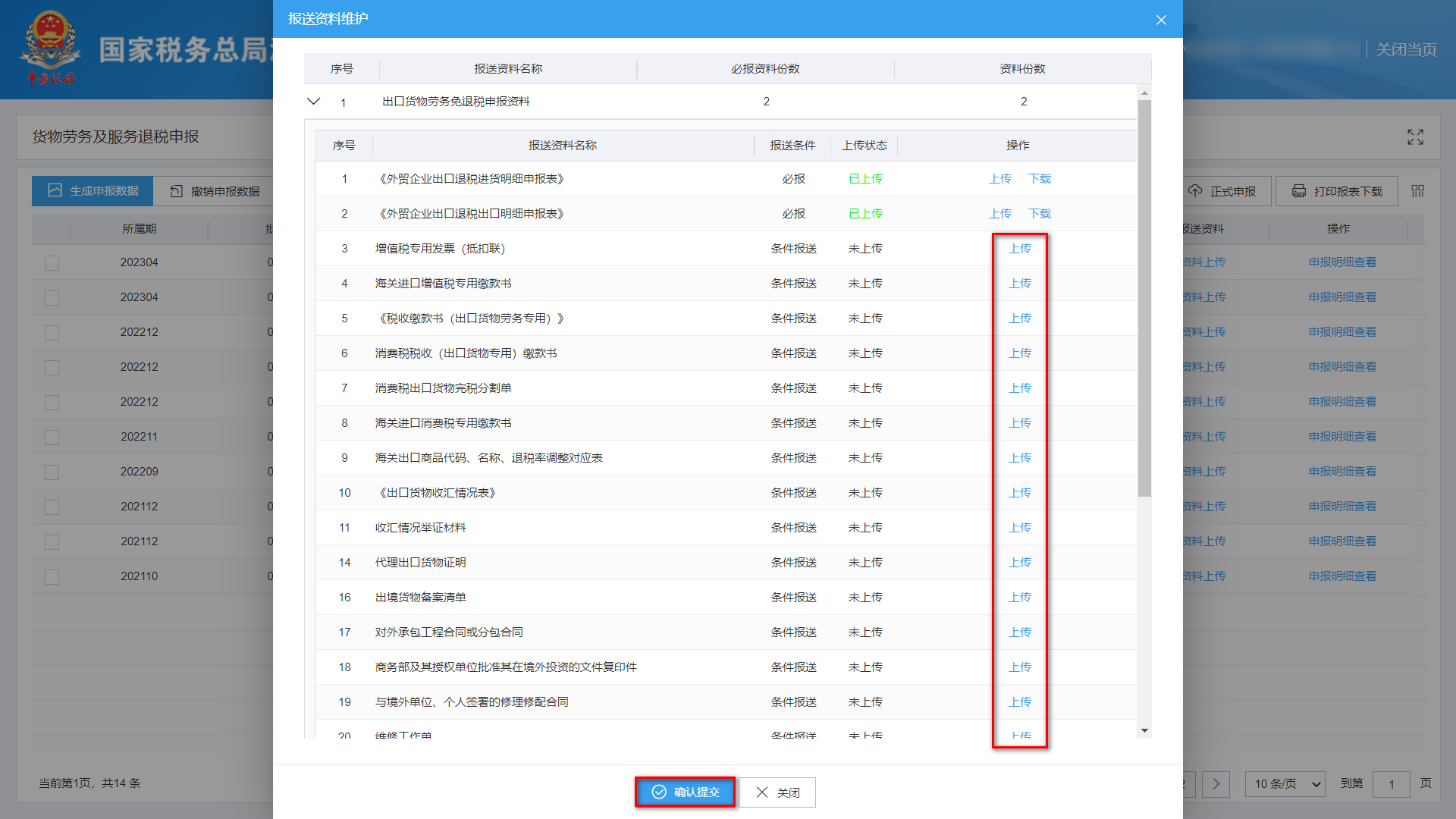Collapse the 出口货物劳务免退税申报资料 row chevron
Screen dimensions: 1456x819
[313, 101]
